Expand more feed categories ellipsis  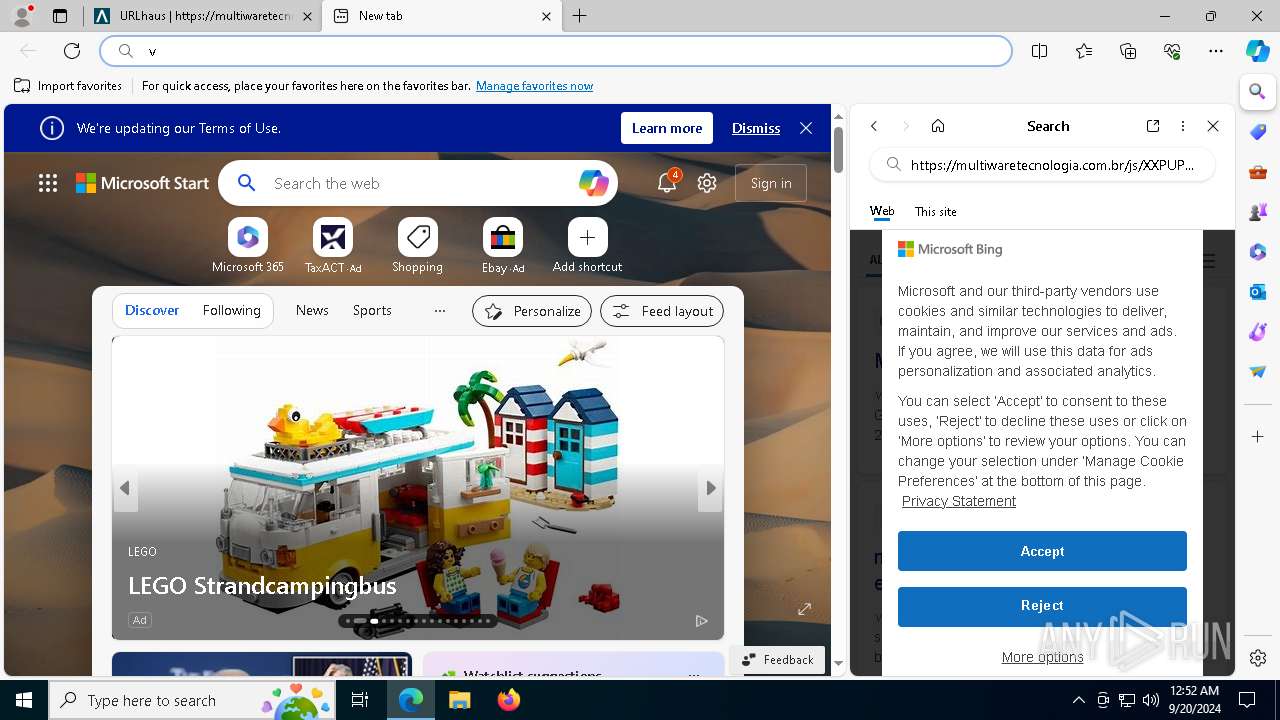click(x=439, y=310)
